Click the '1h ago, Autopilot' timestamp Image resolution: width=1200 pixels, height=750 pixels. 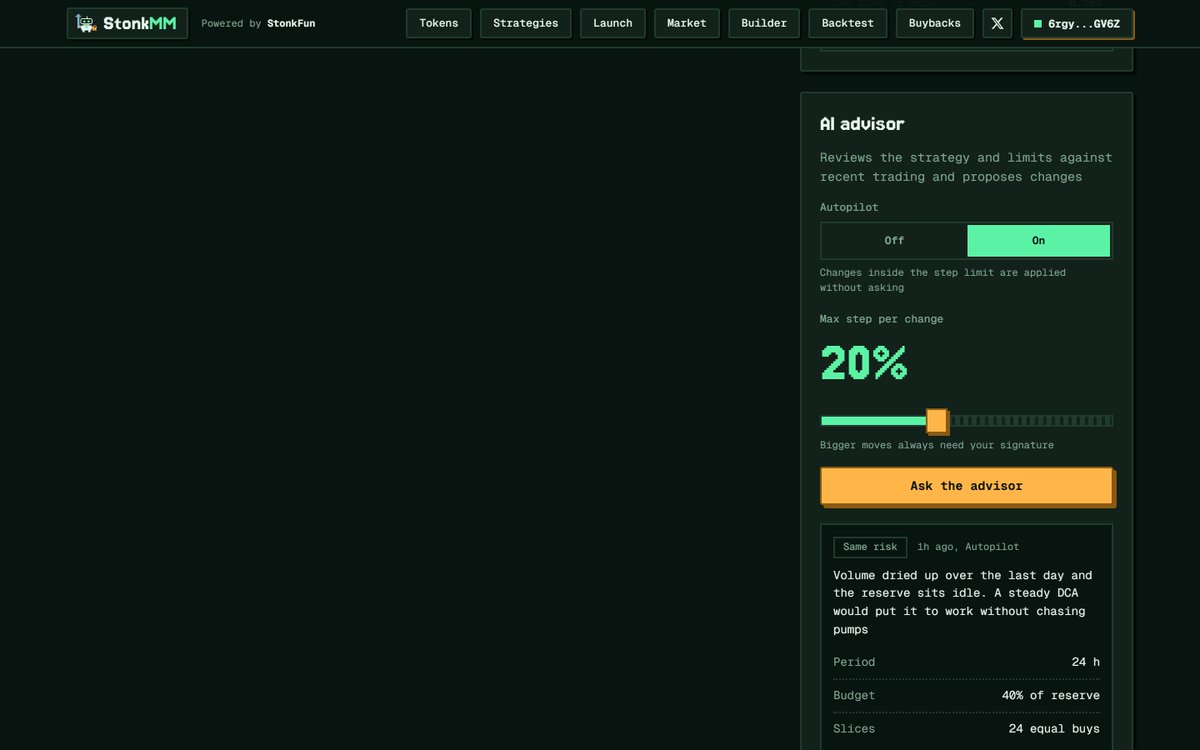coord(968,547)
